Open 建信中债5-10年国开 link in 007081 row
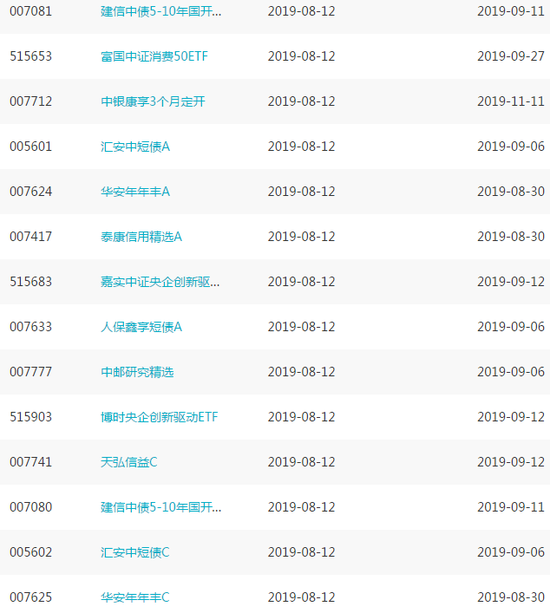This screenshot has width=550, height=613. coord(161,11)
